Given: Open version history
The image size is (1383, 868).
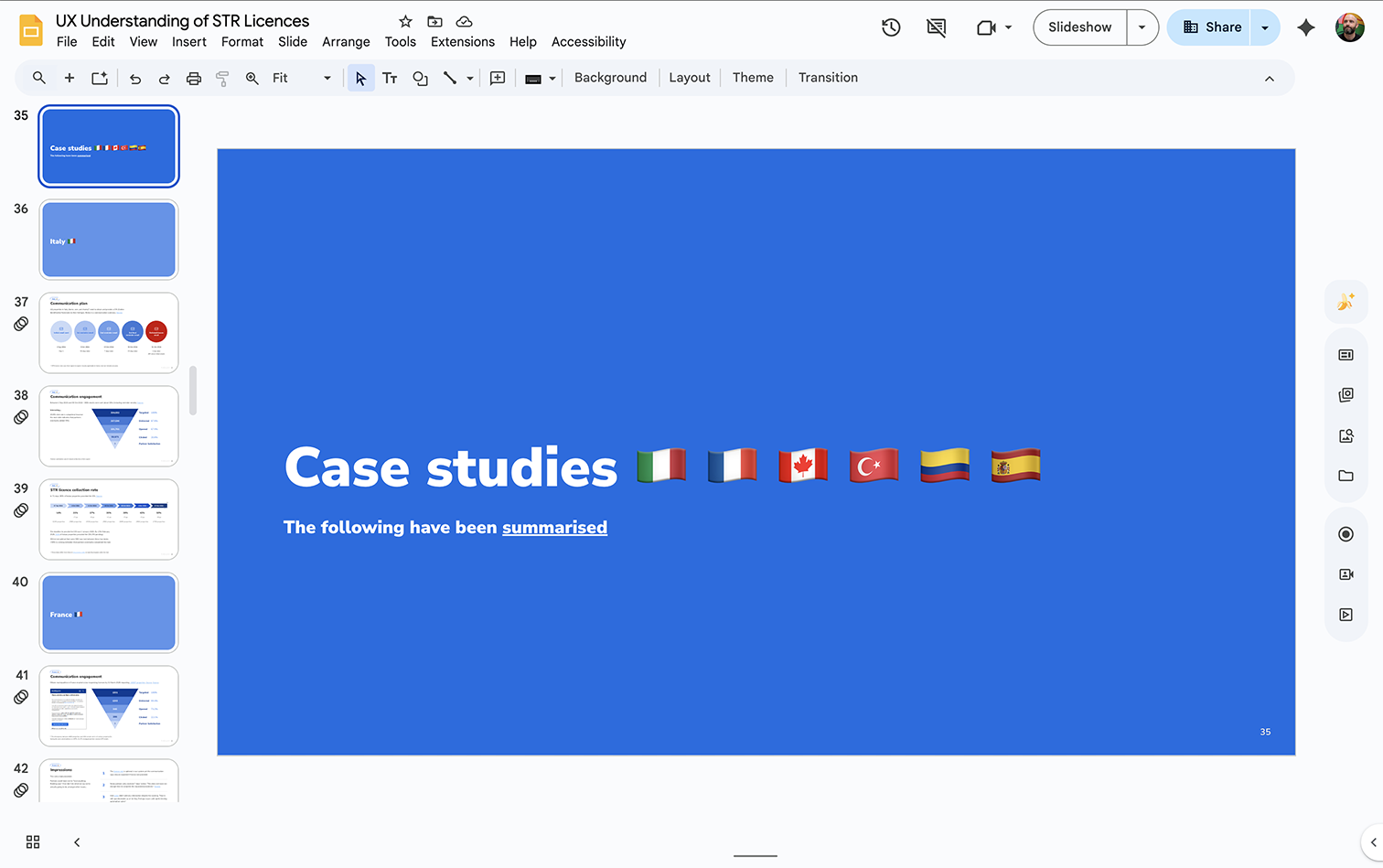Looking at the screenshot, I should pyautogui.click(x=891, y=27).
